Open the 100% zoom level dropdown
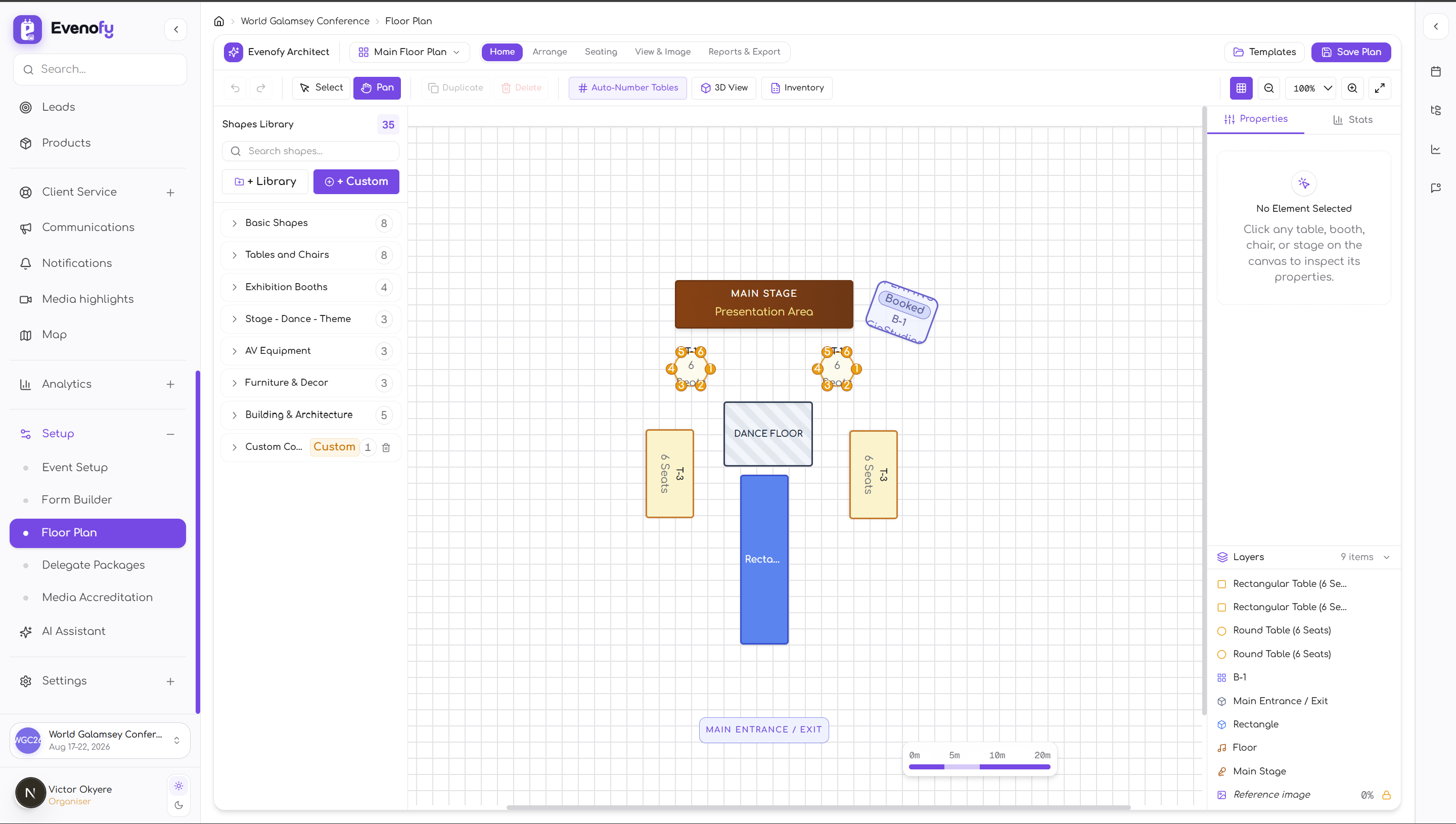 click(1310, 88)
